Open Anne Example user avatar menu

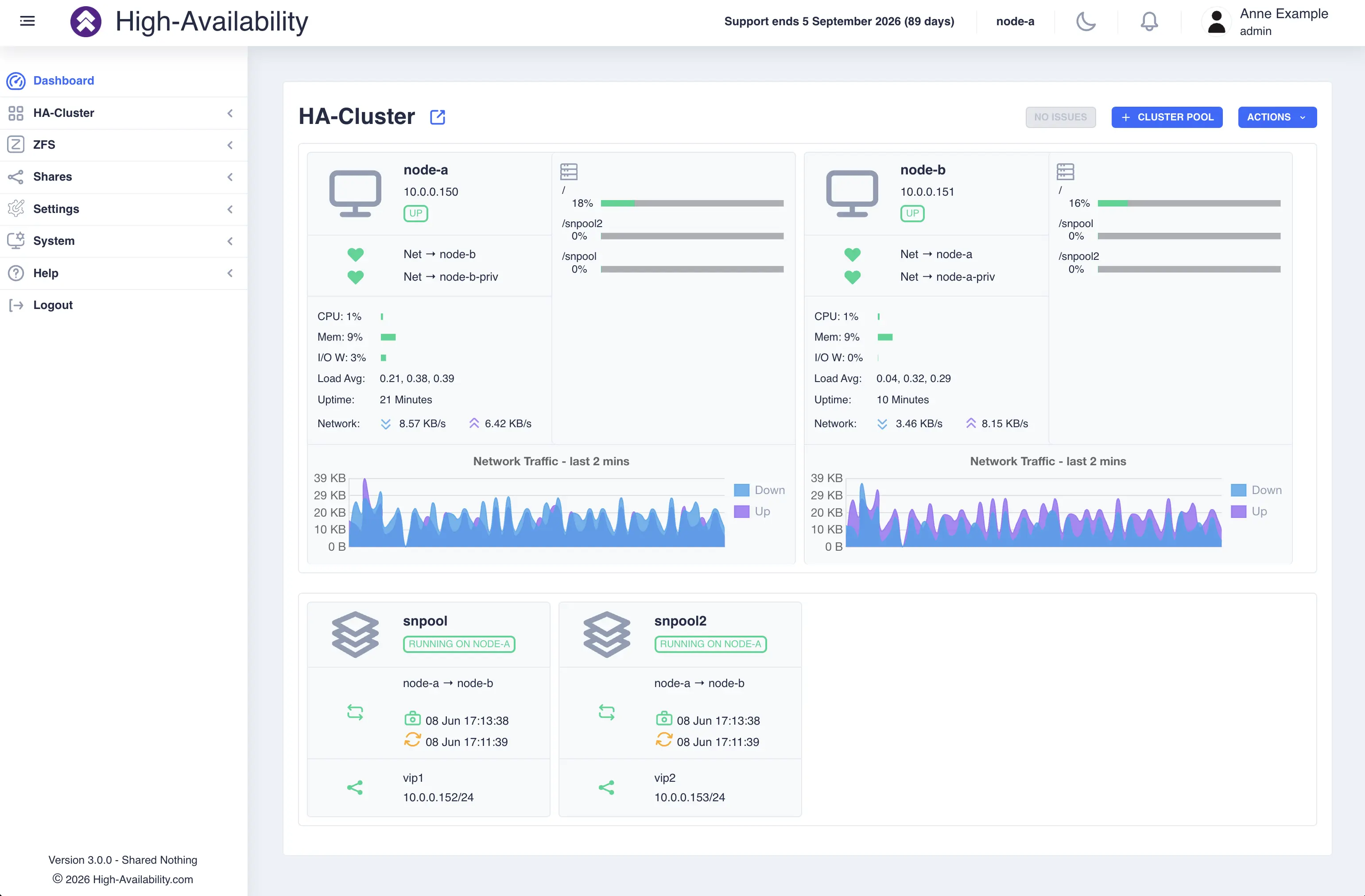(x=1217, y=22)
